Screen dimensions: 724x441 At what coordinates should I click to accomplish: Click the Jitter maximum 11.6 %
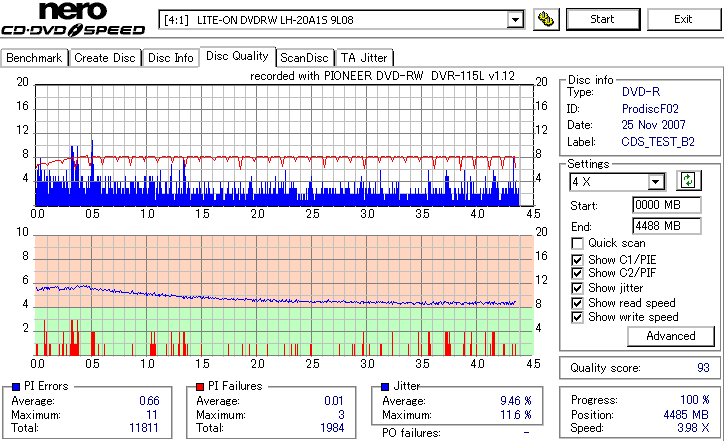click(x=516, y=415)
